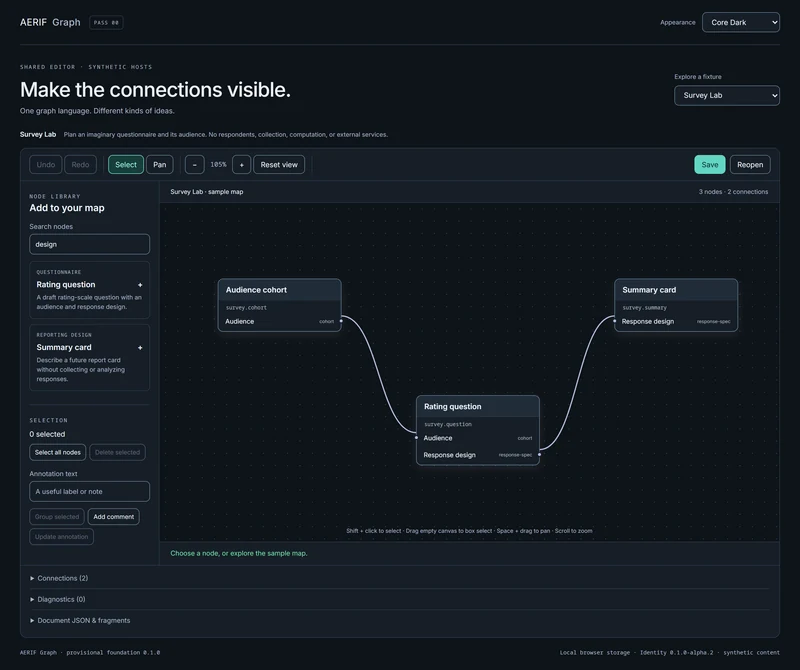Click '0 selected' count text

47,434
